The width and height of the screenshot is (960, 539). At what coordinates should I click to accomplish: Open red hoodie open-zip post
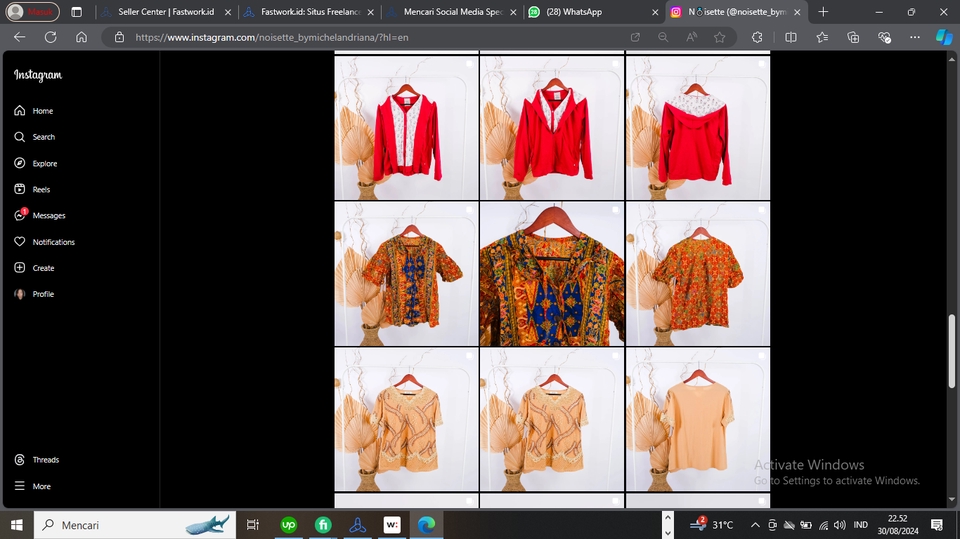point(552,128)
